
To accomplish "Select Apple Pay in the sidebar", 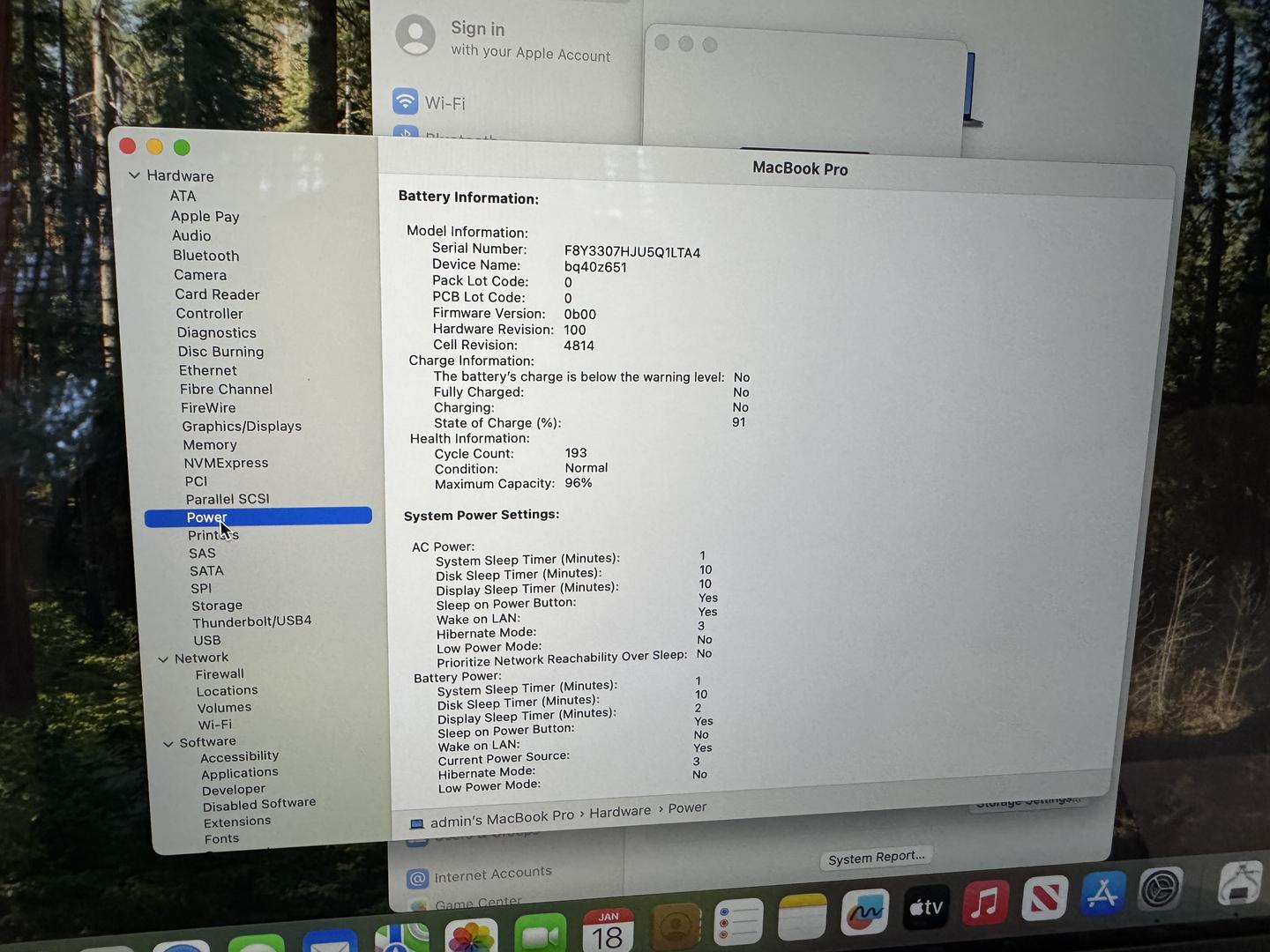I will click(205, 216).
